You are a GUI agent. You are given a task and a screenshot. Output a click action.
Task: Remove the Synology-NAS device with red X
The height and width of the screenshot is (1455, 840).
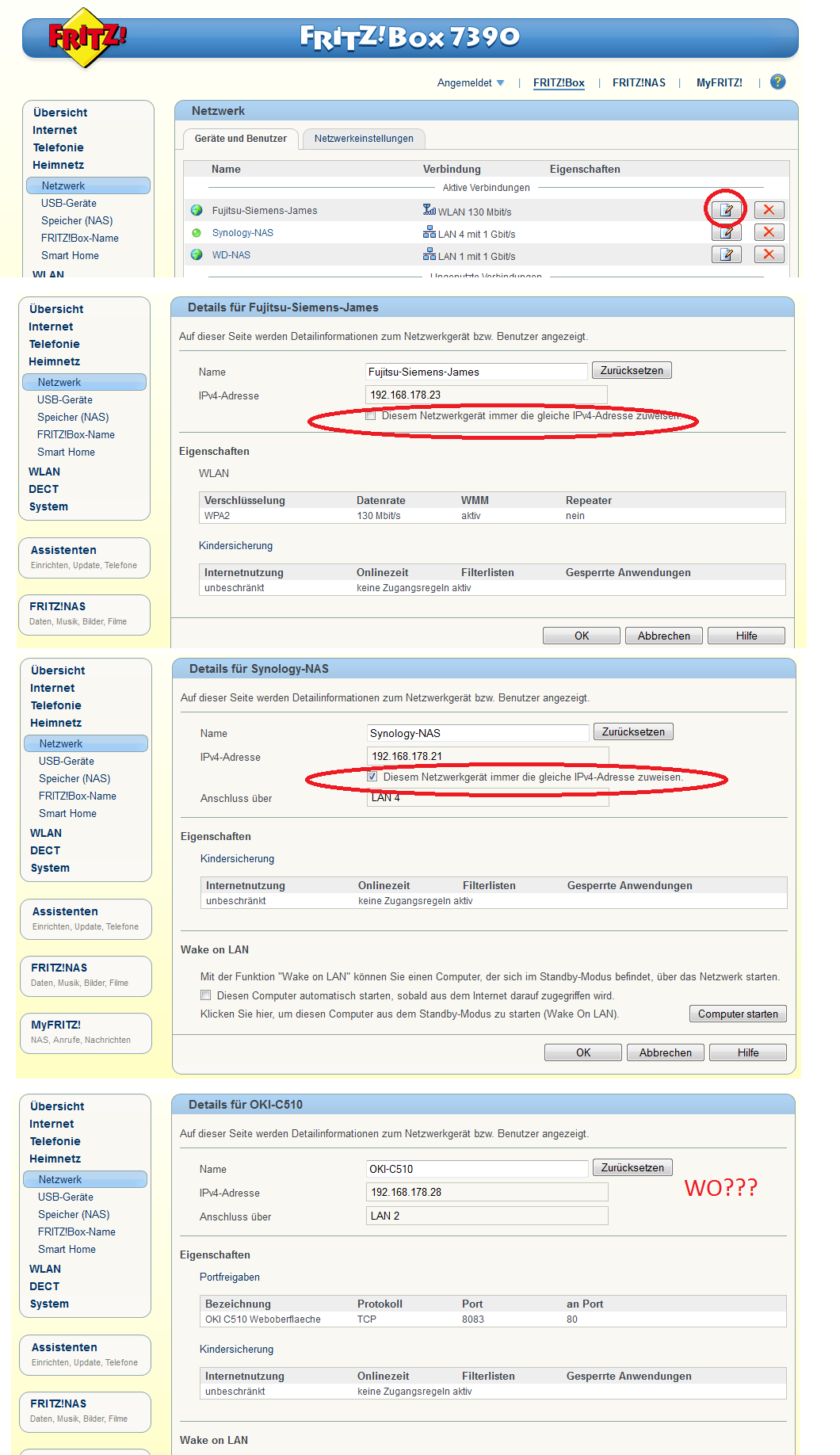click(x=769, y=232)
